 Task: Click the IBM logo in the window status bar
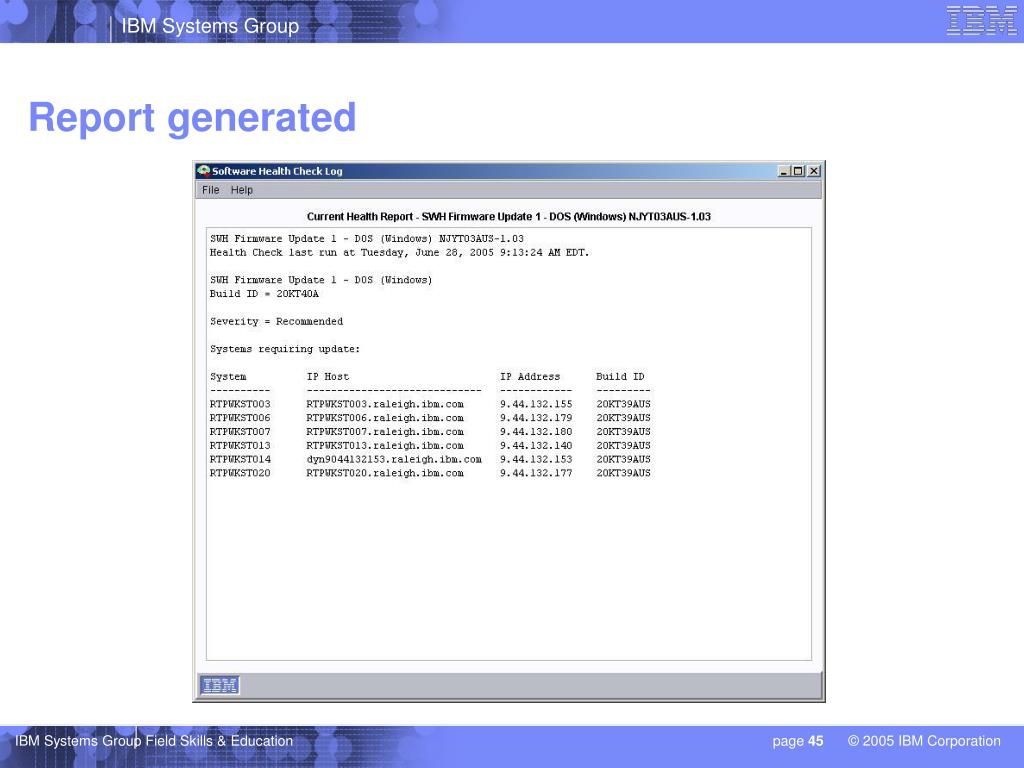click(219, 686)
